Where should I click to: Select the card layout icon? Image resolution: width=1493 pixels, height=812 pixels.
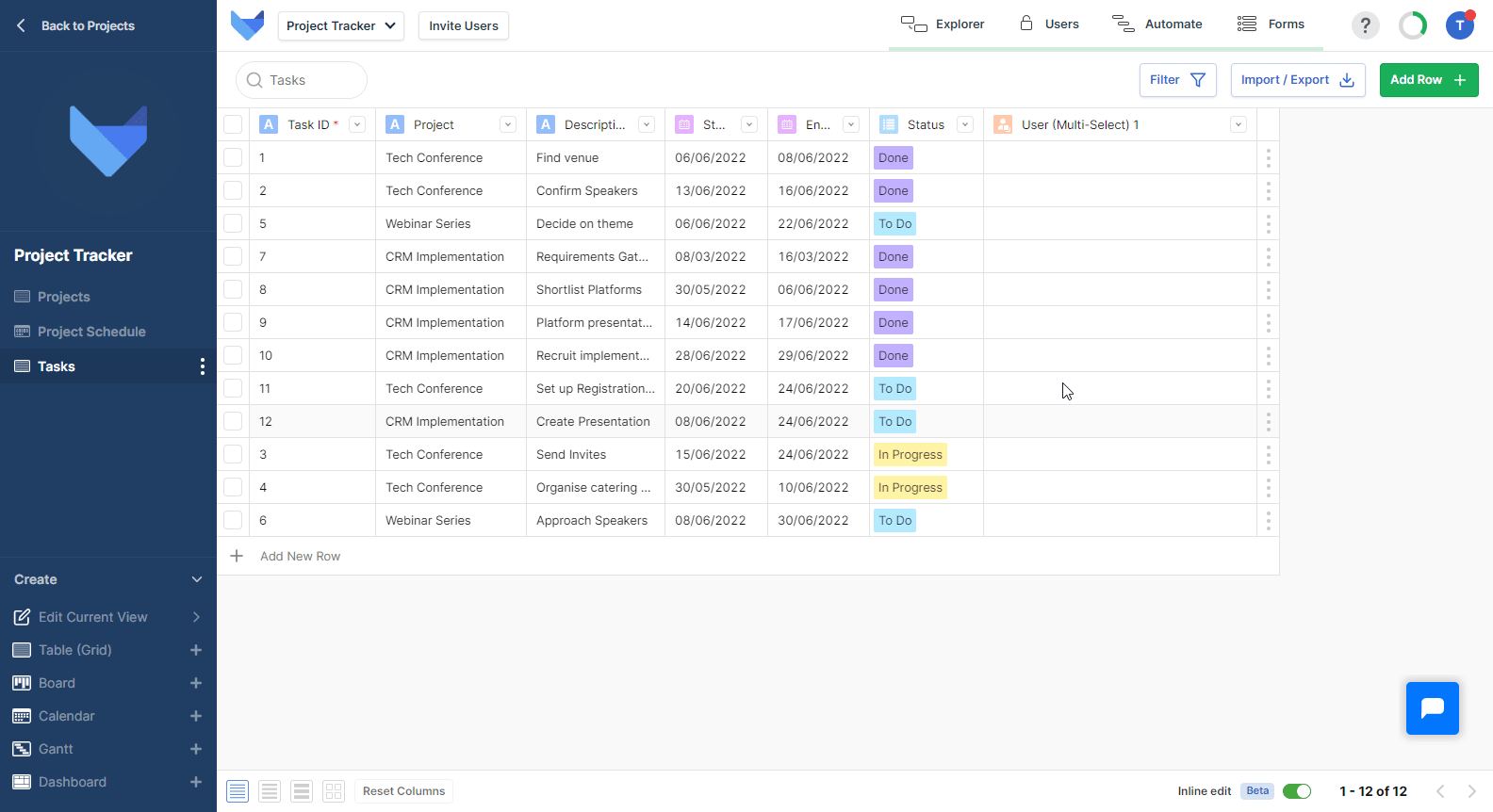[334, 791]
